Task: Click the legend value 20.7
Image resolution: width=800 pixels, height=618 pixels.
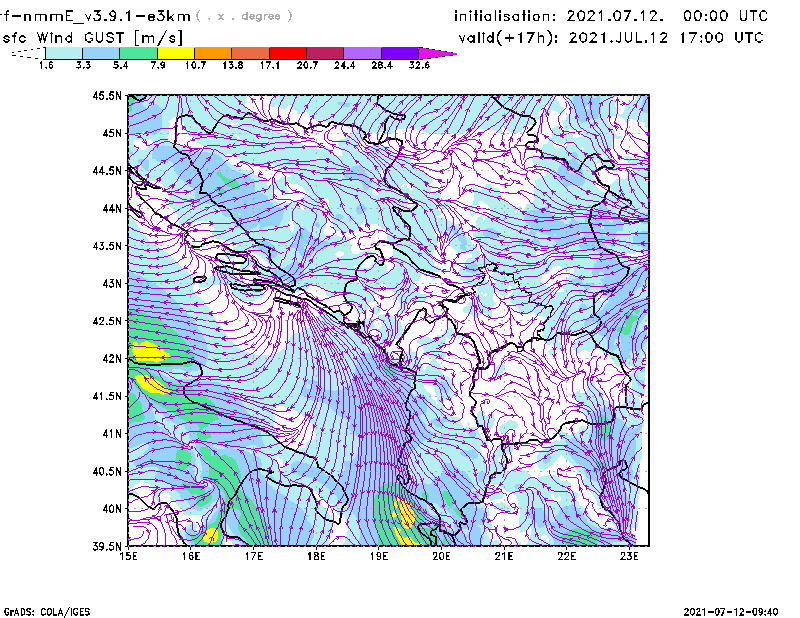Action: (x=307, y=65)
